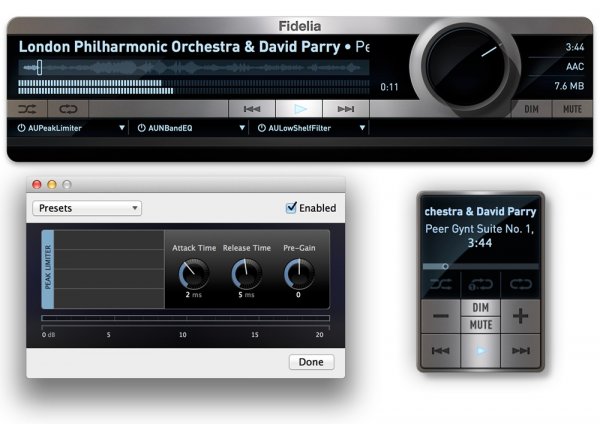The width and height of the screenshot is (600, 424).
Task: Click the Peer Gynt Suite title in mini player
Action: [480, 229]
